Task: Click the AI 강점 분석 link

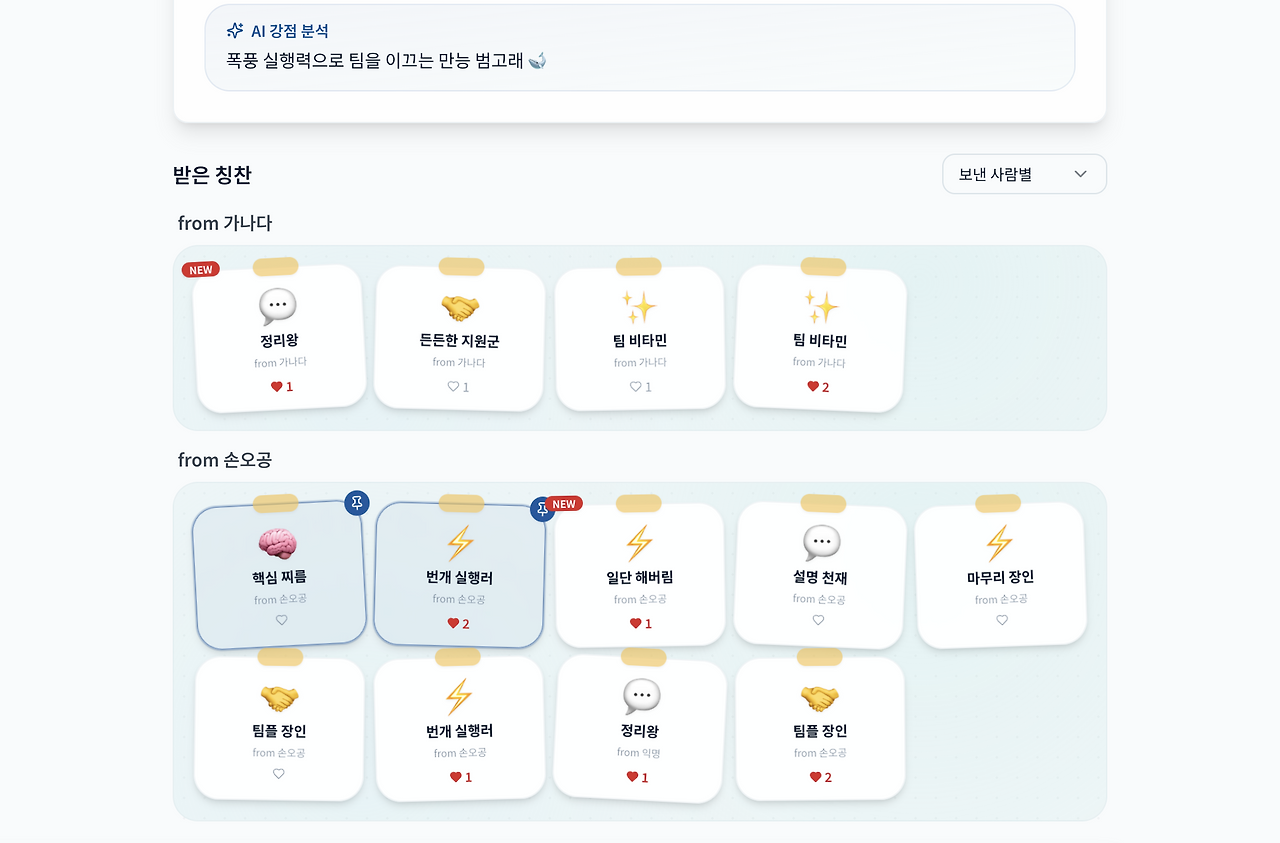Action: point(289,30)
